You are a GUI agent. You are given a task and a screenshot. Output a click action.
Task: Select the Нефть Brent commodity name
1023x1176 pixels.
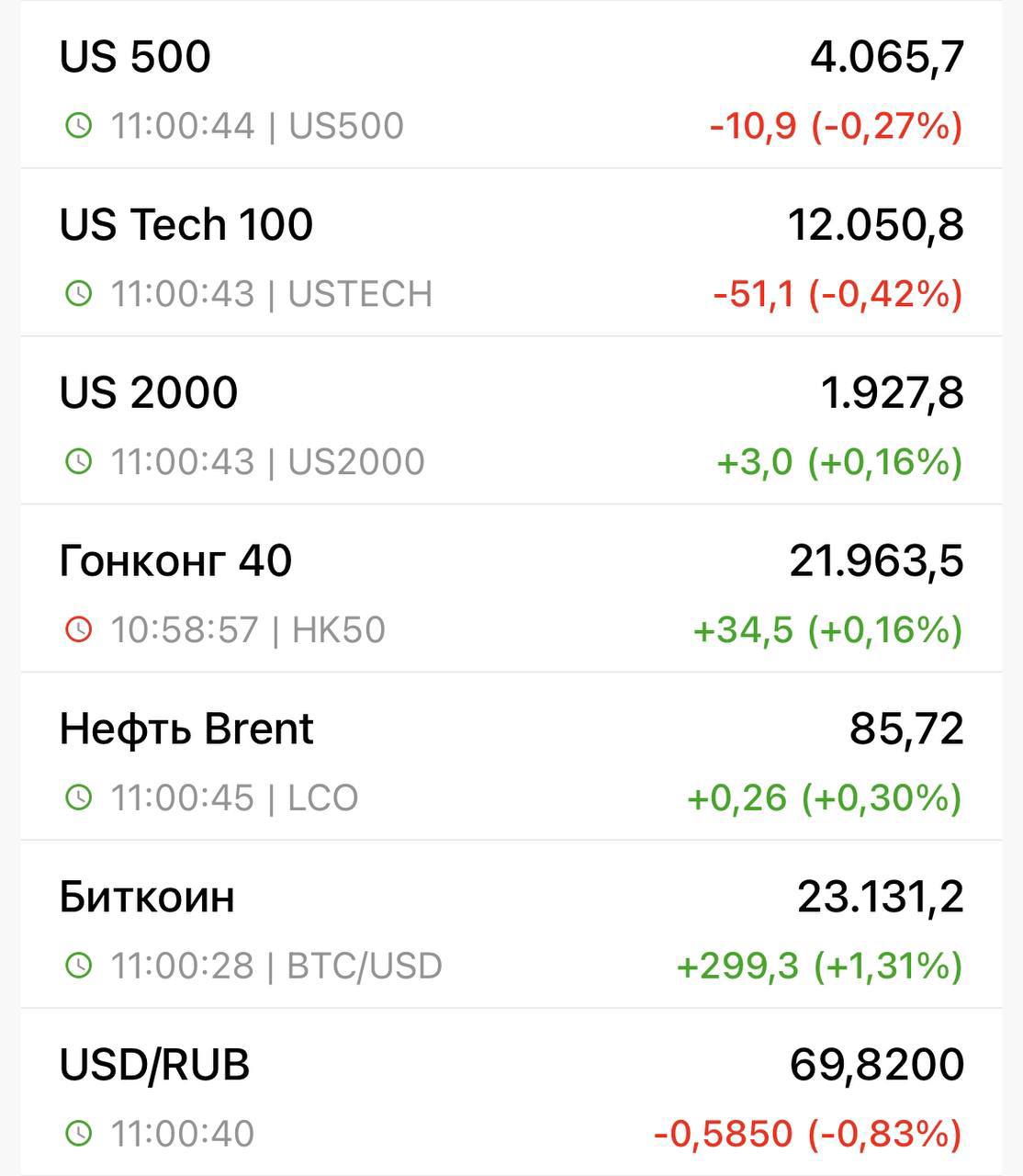coord(186,729)
